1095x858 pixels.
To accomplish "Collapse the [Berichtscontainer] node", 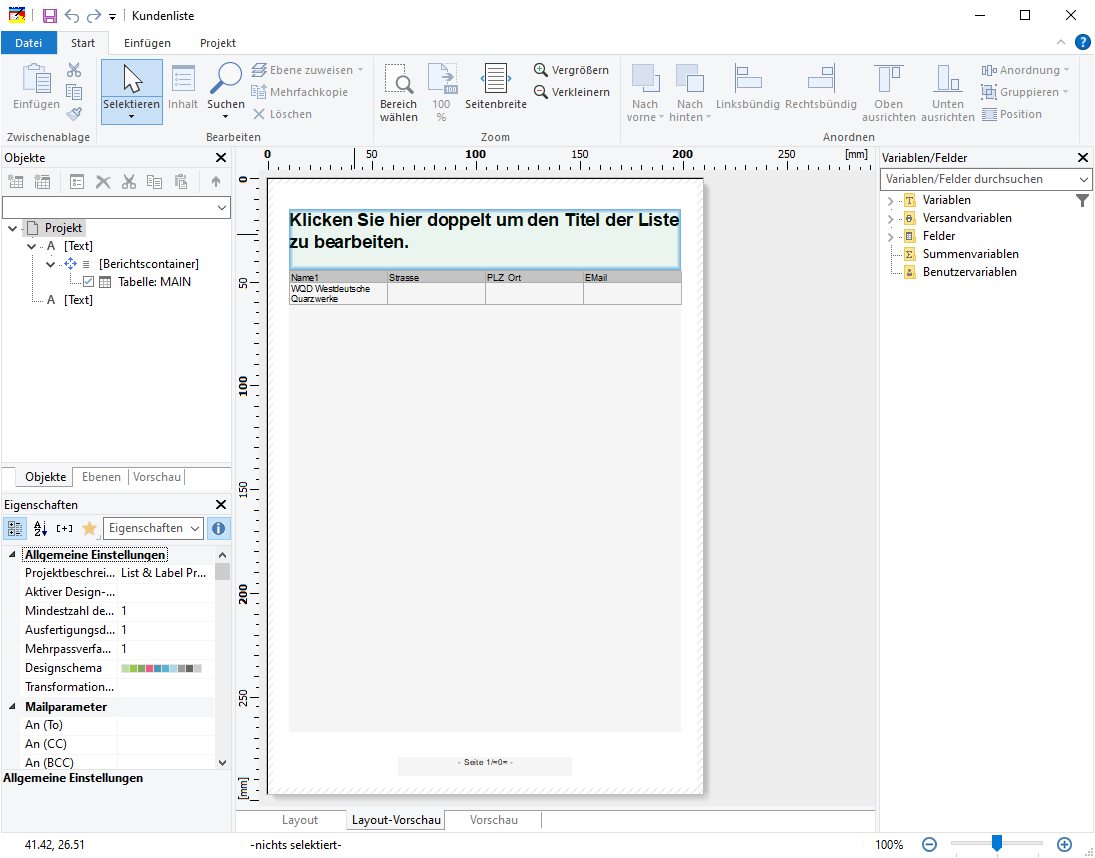I will tap(50, 265).
